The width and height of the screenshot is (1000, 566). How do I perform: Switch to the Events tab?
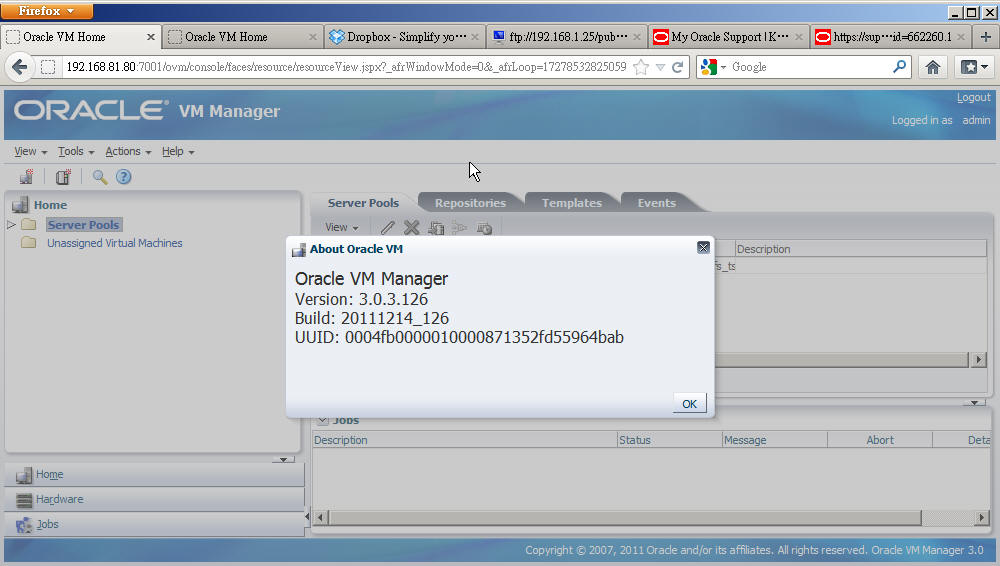(656, 203)
